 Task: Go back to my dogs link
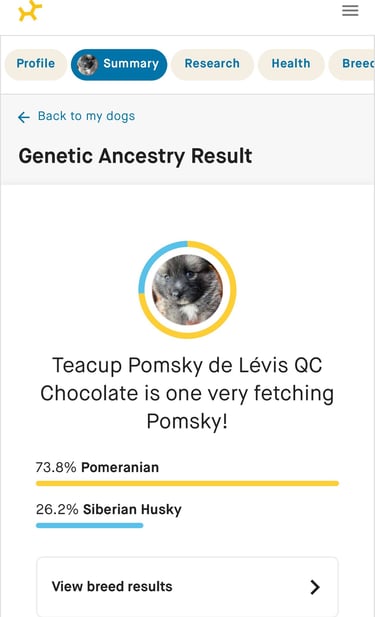(86, 116)
